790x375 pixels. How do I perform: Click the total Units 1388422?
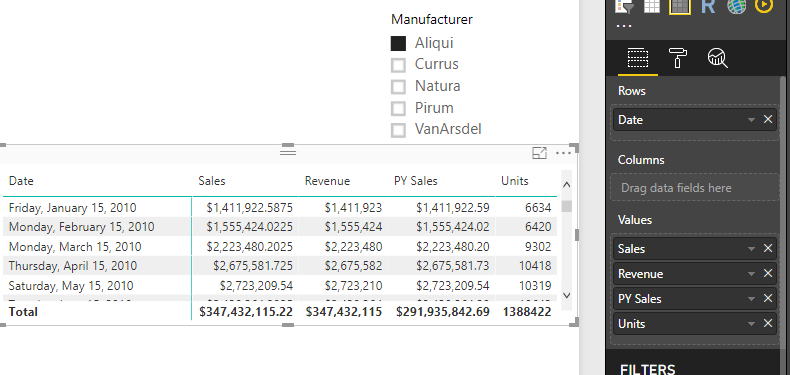point(526,312)
